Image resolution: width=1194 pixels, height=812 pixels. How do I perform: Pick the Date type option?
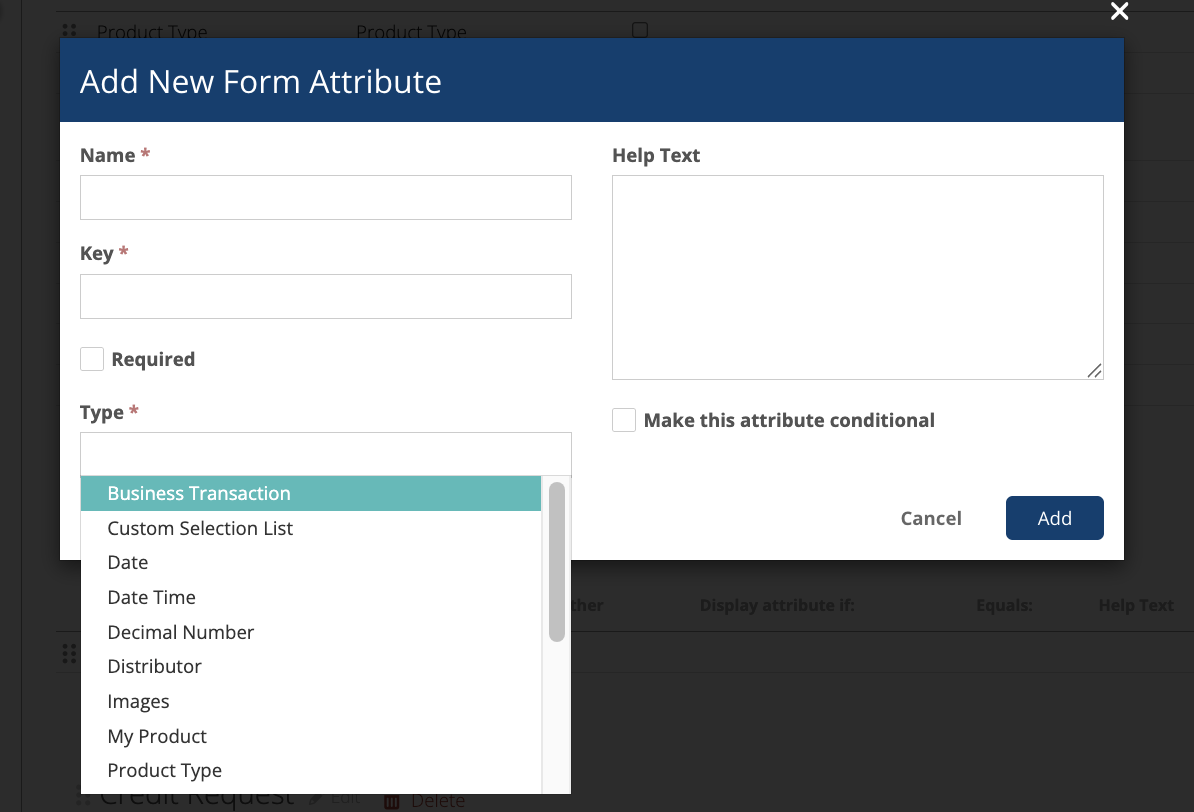pyautogui.click(x=311, y=563)
